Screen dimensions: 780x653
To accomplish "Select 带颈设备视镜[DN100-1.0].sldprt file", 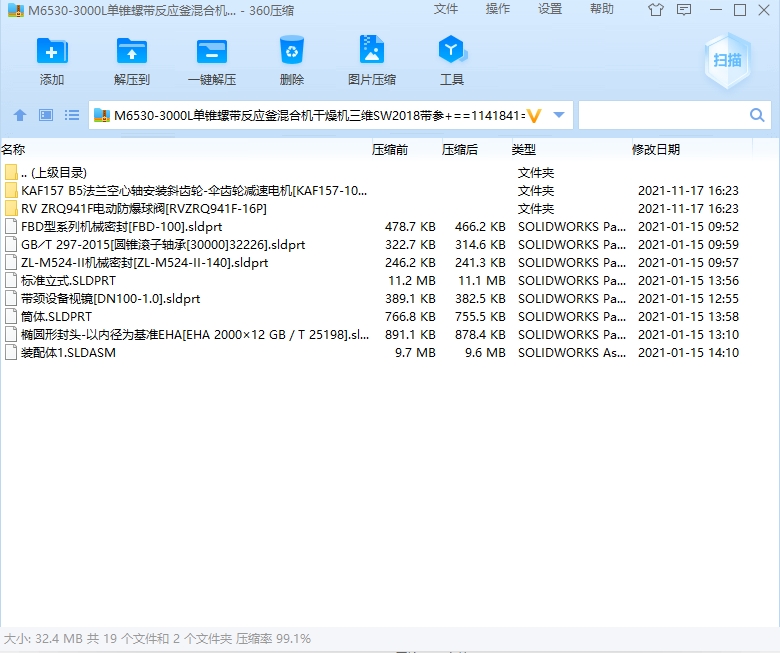I will 110,298.
